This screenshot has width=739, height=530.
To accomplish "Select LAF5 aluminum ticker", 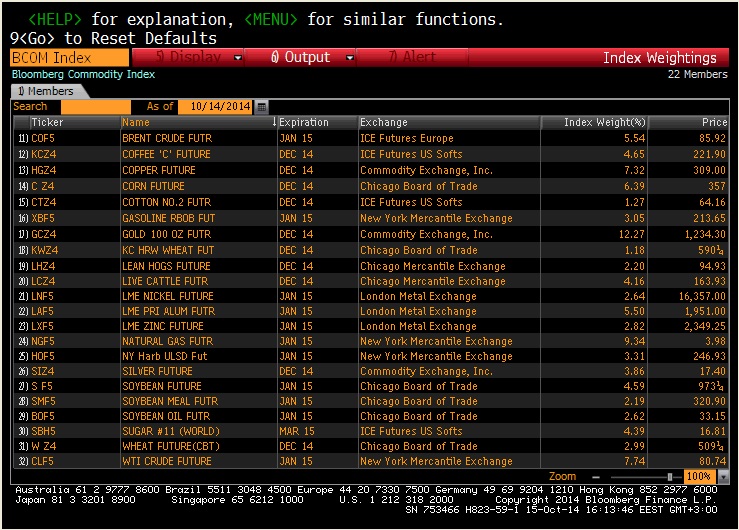I will point(42,312).
